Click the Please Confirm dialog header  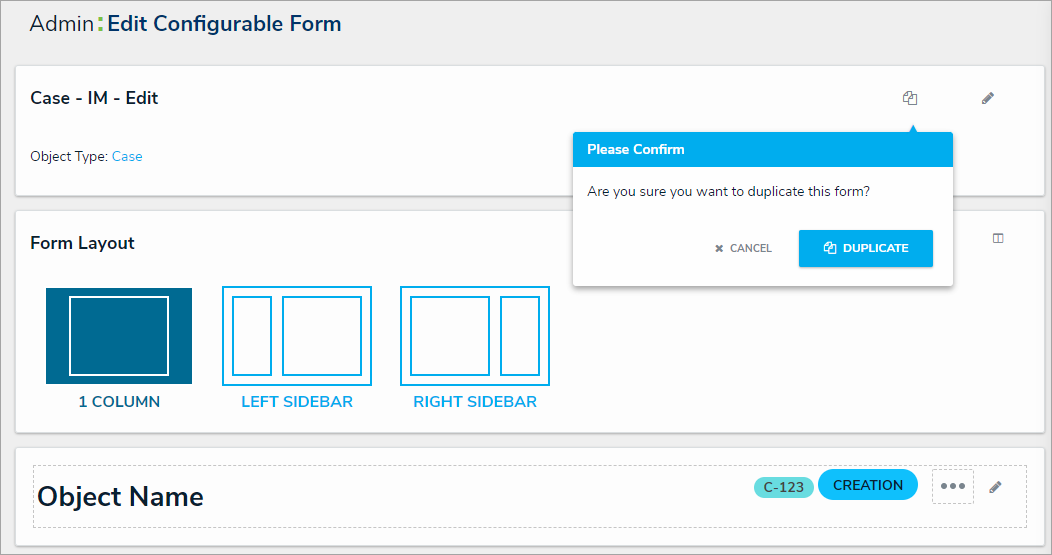pyautogui.click(x=762, y=150)
